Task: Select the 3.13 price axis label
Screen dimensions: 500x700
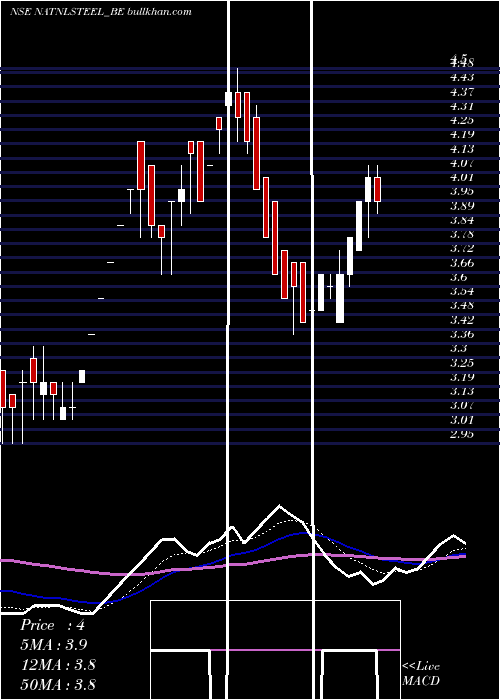Action: 462,392
